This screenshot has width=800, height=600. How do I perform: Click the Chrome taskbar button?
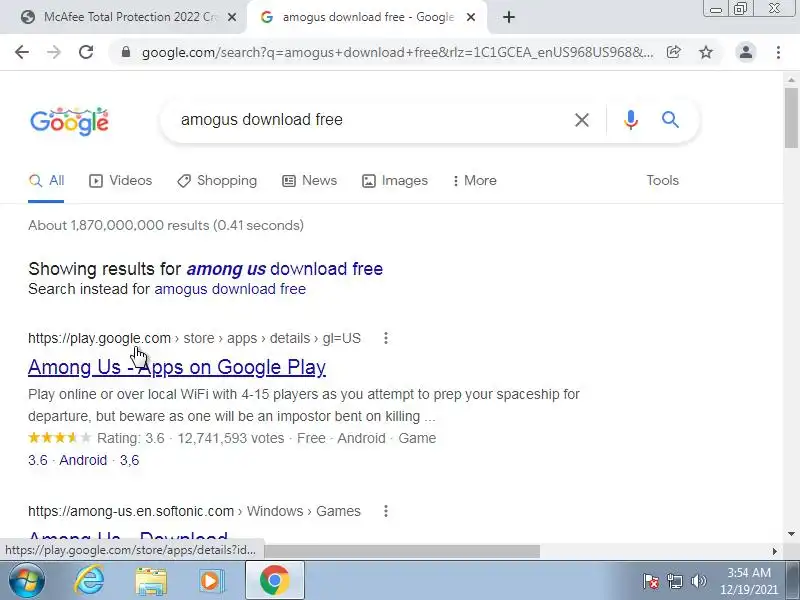tap(274, 581)
